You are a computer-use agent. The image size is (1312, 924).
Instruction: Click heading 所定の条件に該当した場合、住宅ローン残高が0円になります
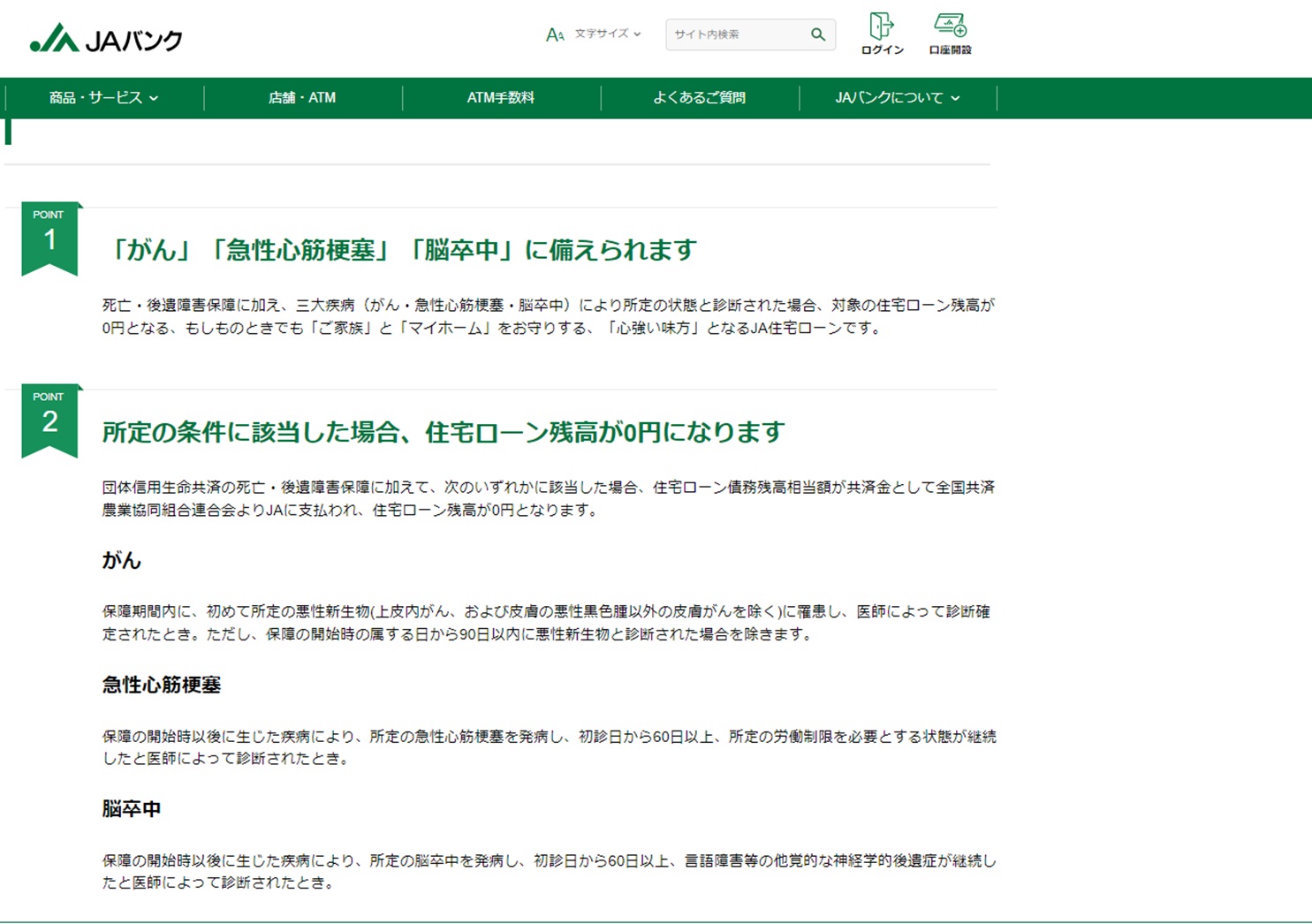pos(444,432)
